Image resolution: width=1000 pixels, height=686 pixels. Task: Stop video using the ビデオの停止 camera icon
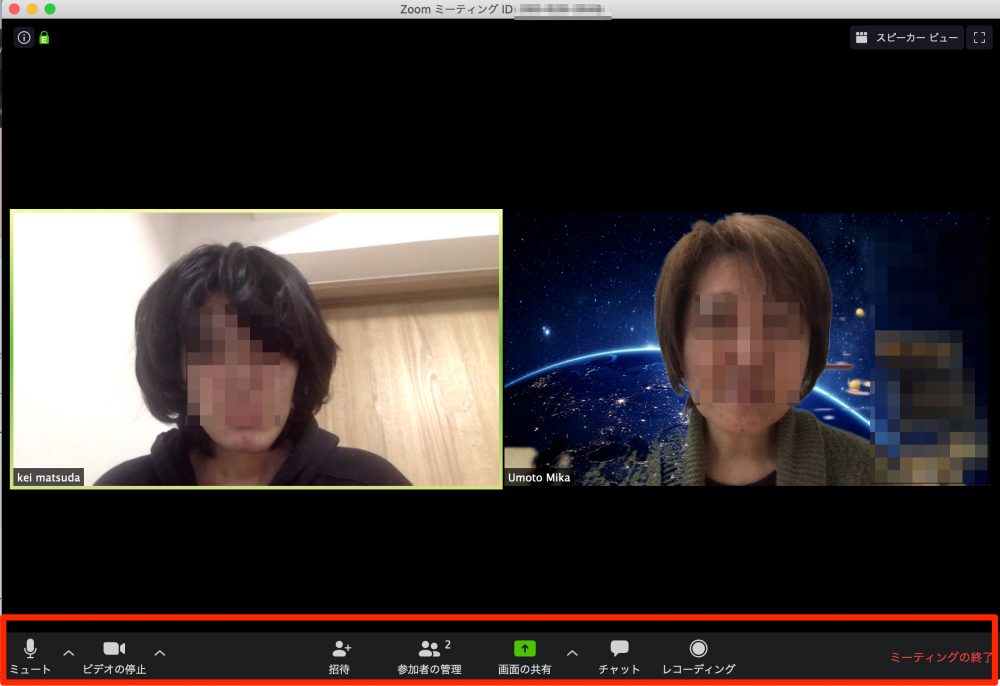coord(114,650)
